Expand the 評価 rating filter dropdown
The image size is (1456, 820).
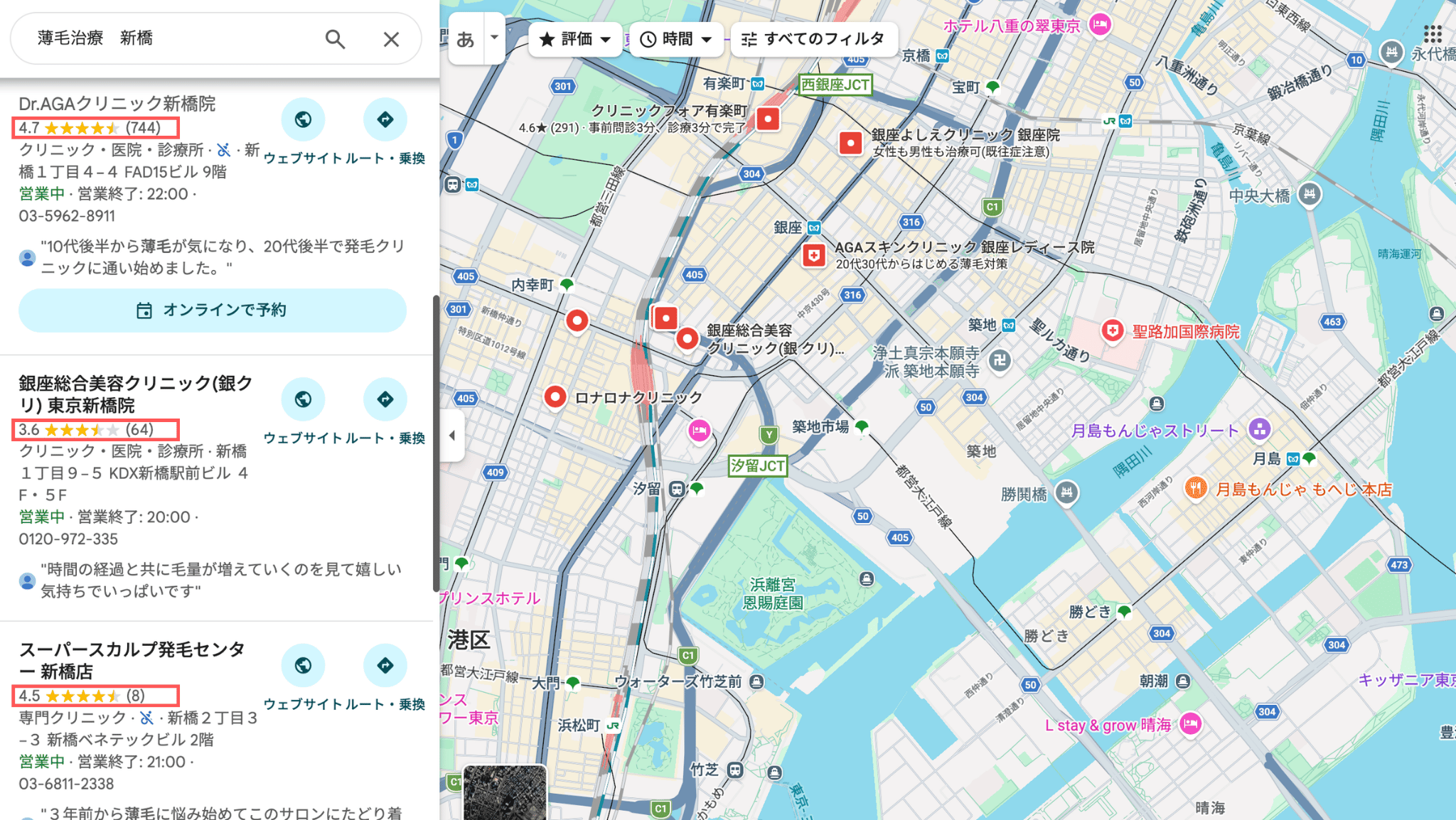pyautogui.click(x=576, y=39)
